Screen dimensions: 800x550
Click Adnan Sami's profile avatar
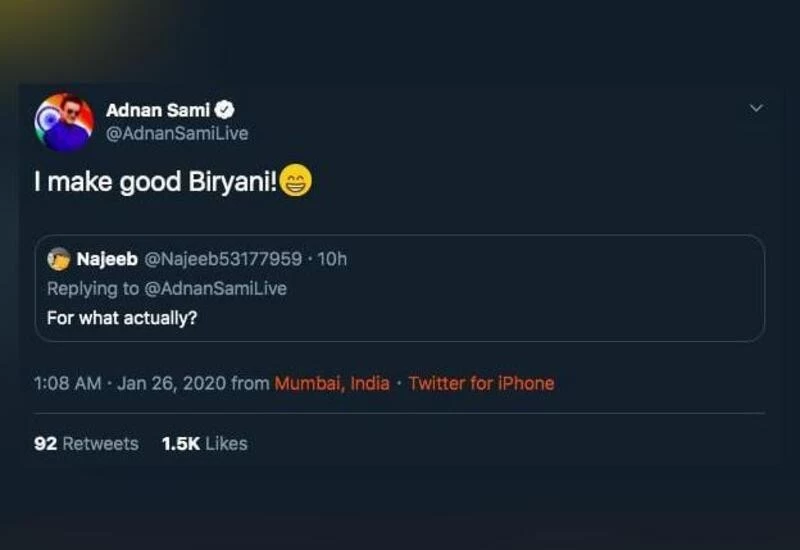tap(64, 122)
